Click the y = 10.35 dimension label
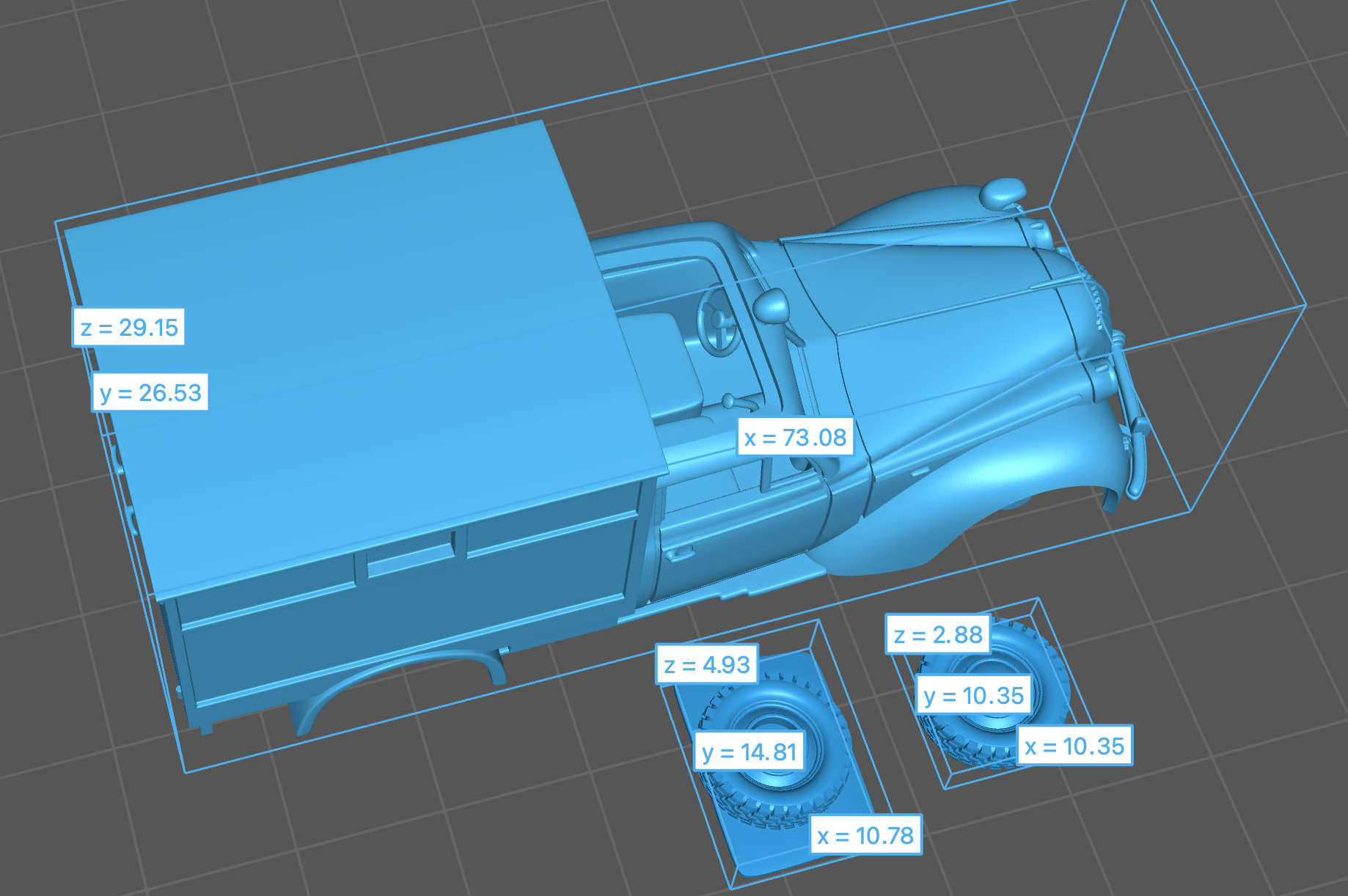This screenshot has width=1348, height=896. (x=973, y=695)
